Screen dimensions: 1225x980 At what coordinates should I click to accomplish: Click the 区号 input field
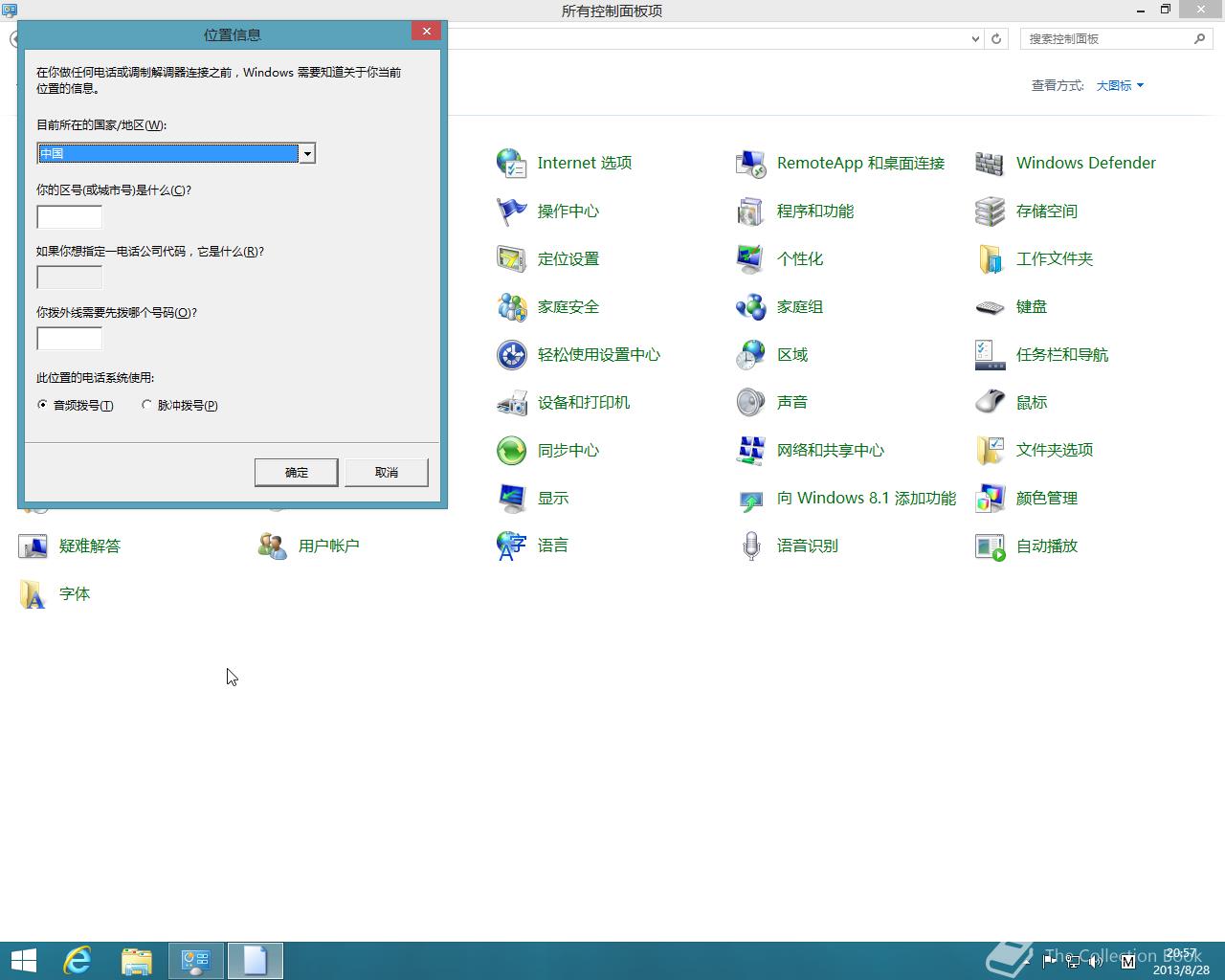click(x=69, y=216)
